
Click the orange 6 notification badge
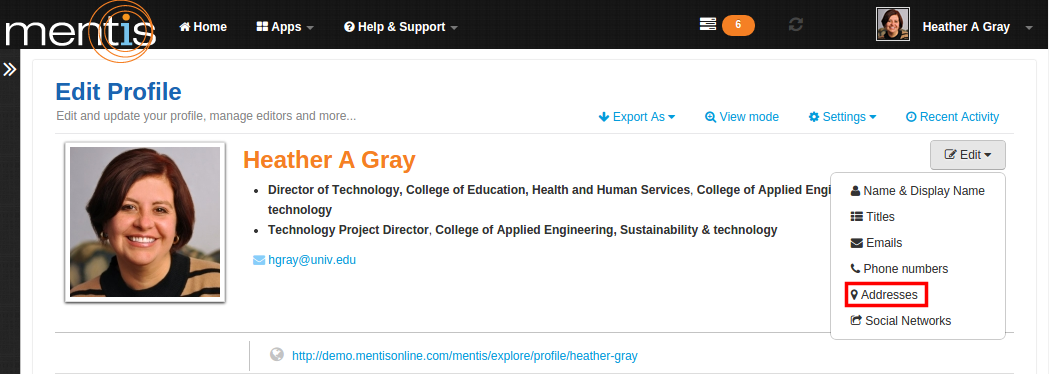[x=738, y=25]
